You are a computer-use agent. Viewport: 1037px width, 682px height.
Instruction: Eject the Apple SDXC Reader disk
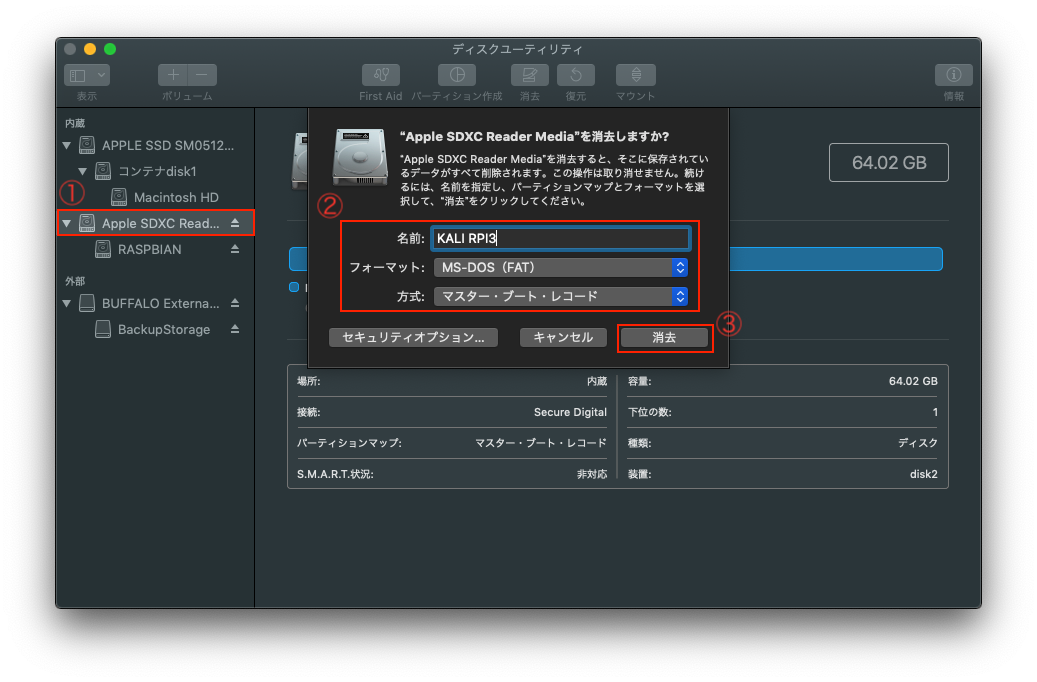[235, 224]
